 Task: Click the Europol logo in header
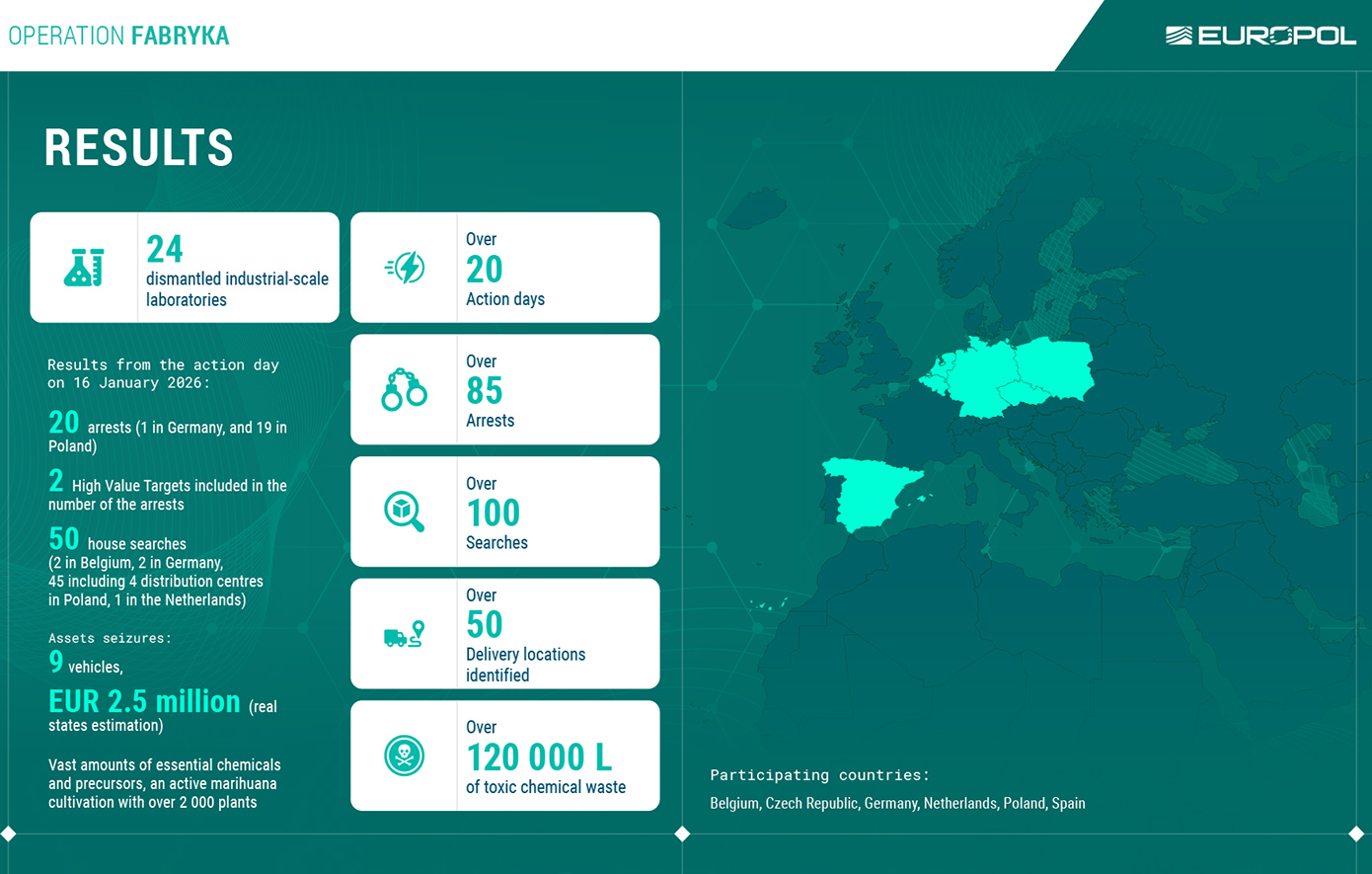pos(1260,37)
